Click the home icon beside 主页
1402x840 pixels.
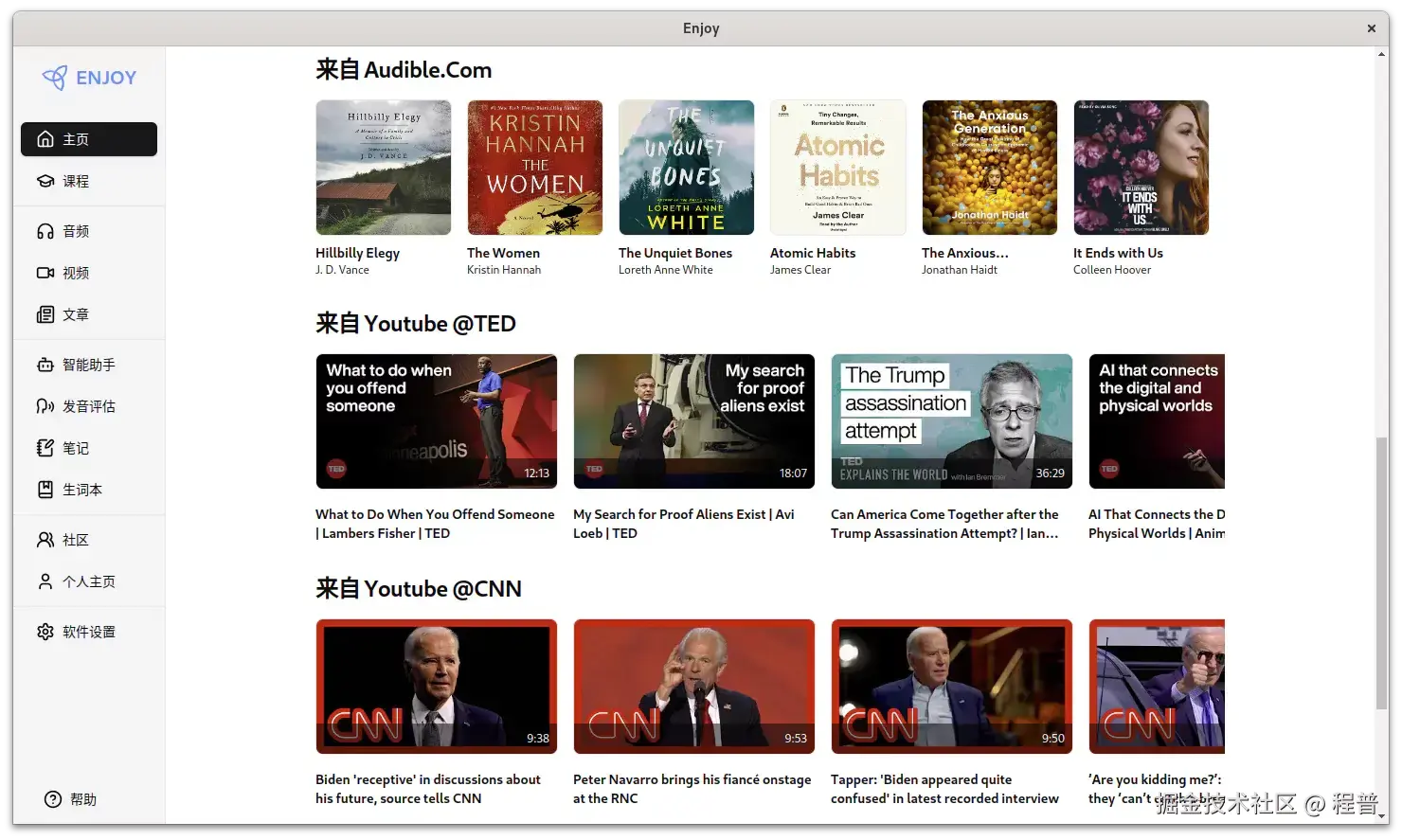point(45,139)
